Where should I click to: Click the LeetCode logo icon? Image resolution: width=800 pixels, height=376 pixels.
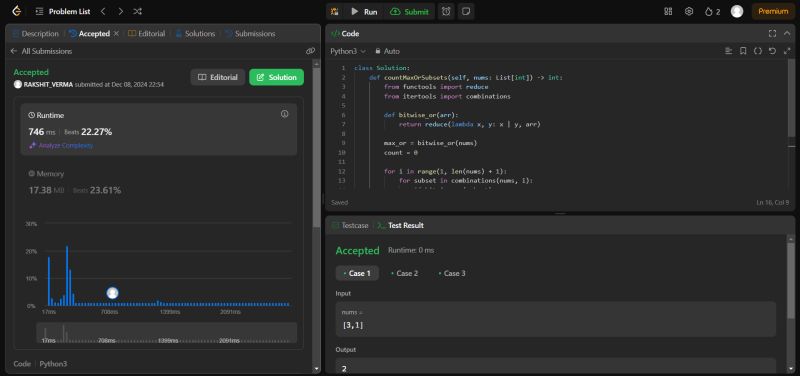tap(17, 11)
